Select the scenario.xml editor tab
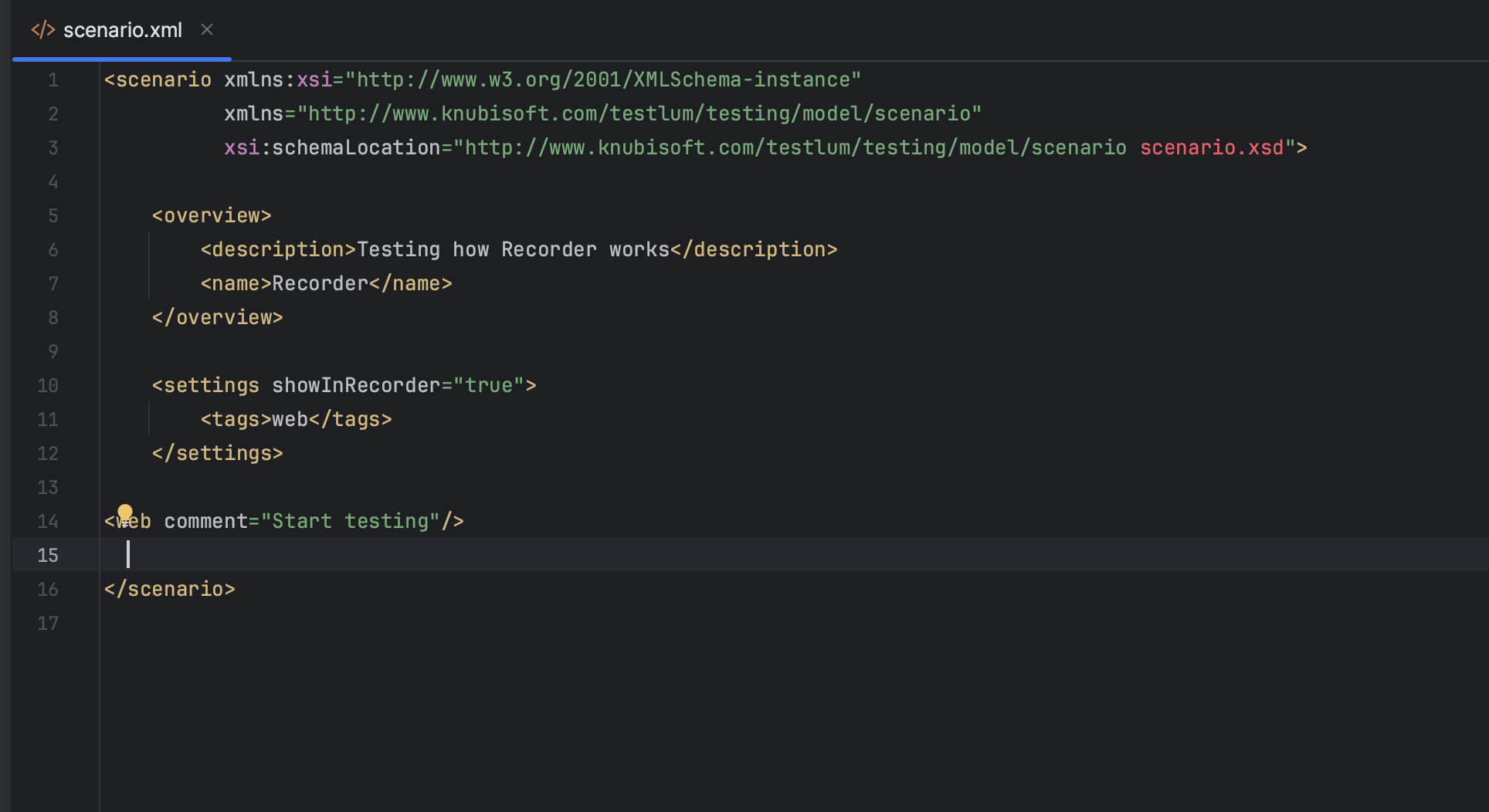The image size is (1489, 812). 122,30
